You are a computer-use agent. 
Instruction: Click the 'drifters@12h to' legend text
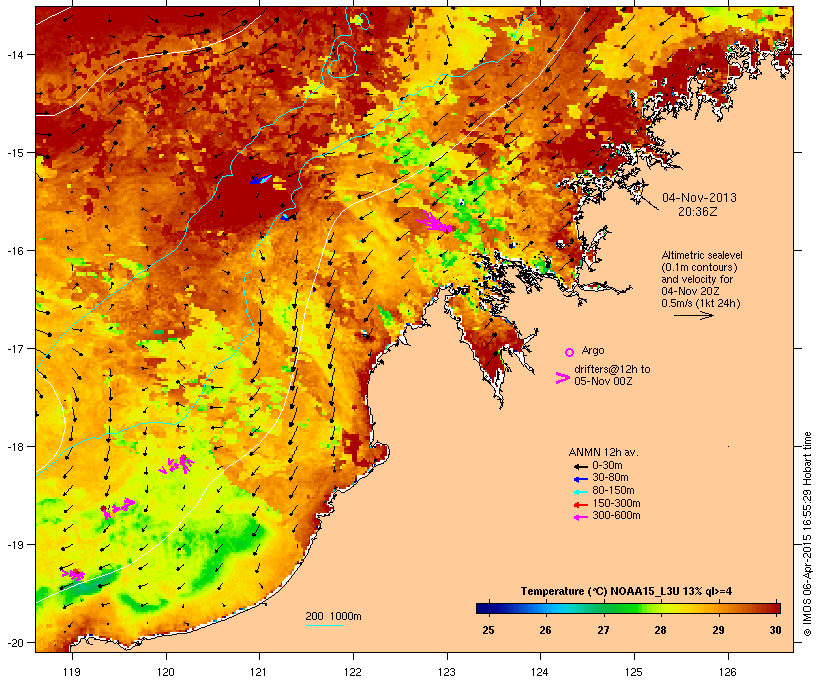click(612, 369)
